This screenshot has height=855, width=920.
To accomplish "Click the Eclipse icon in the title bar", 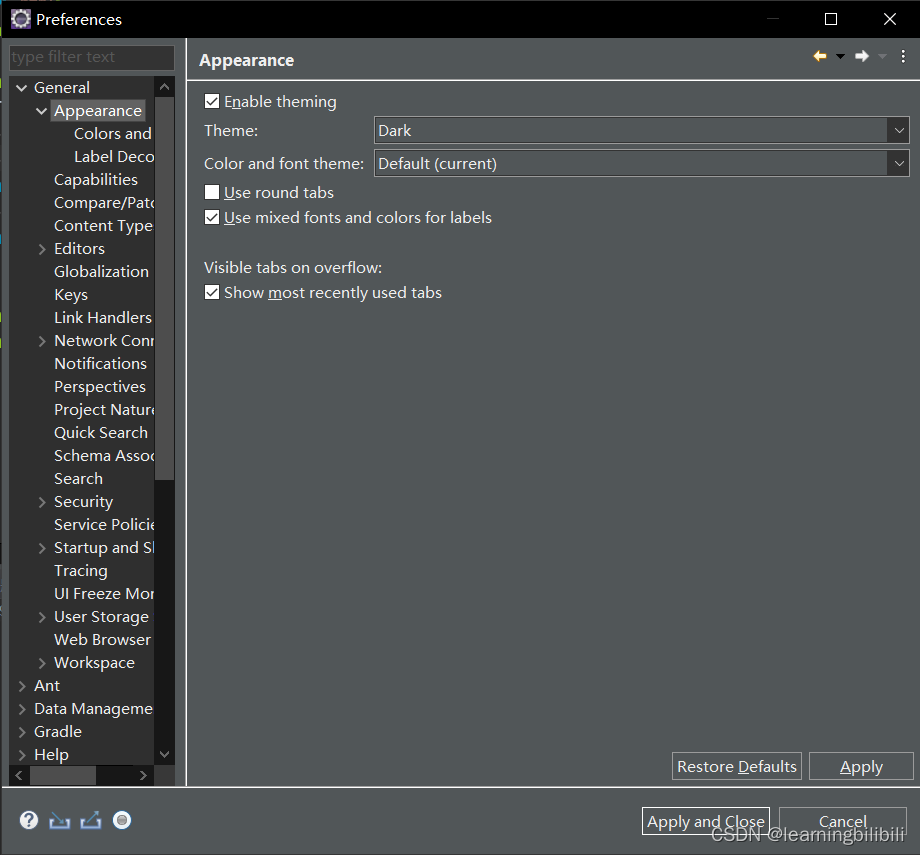I will click(x=21, y=19).
